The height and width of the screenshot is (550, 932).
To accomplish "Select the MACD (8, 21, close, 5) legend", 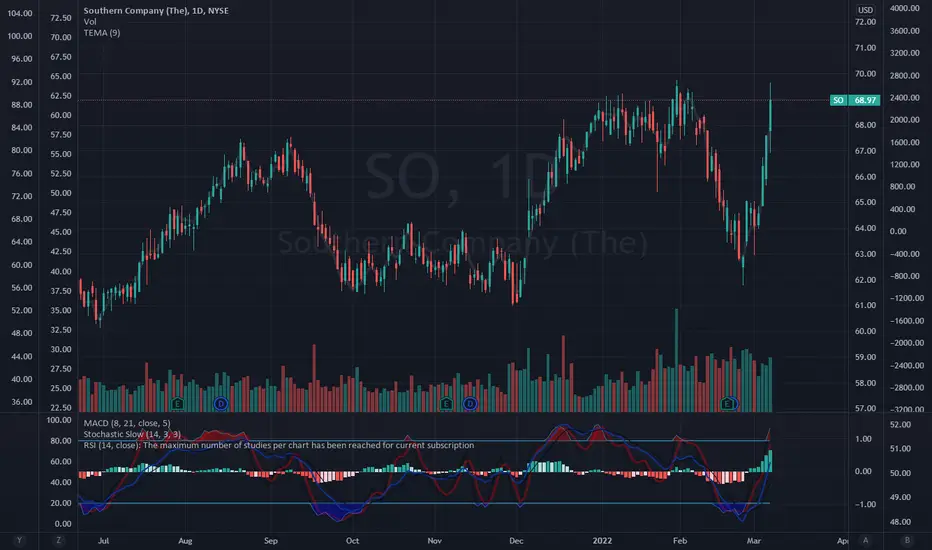I will (x=127, y=423).
